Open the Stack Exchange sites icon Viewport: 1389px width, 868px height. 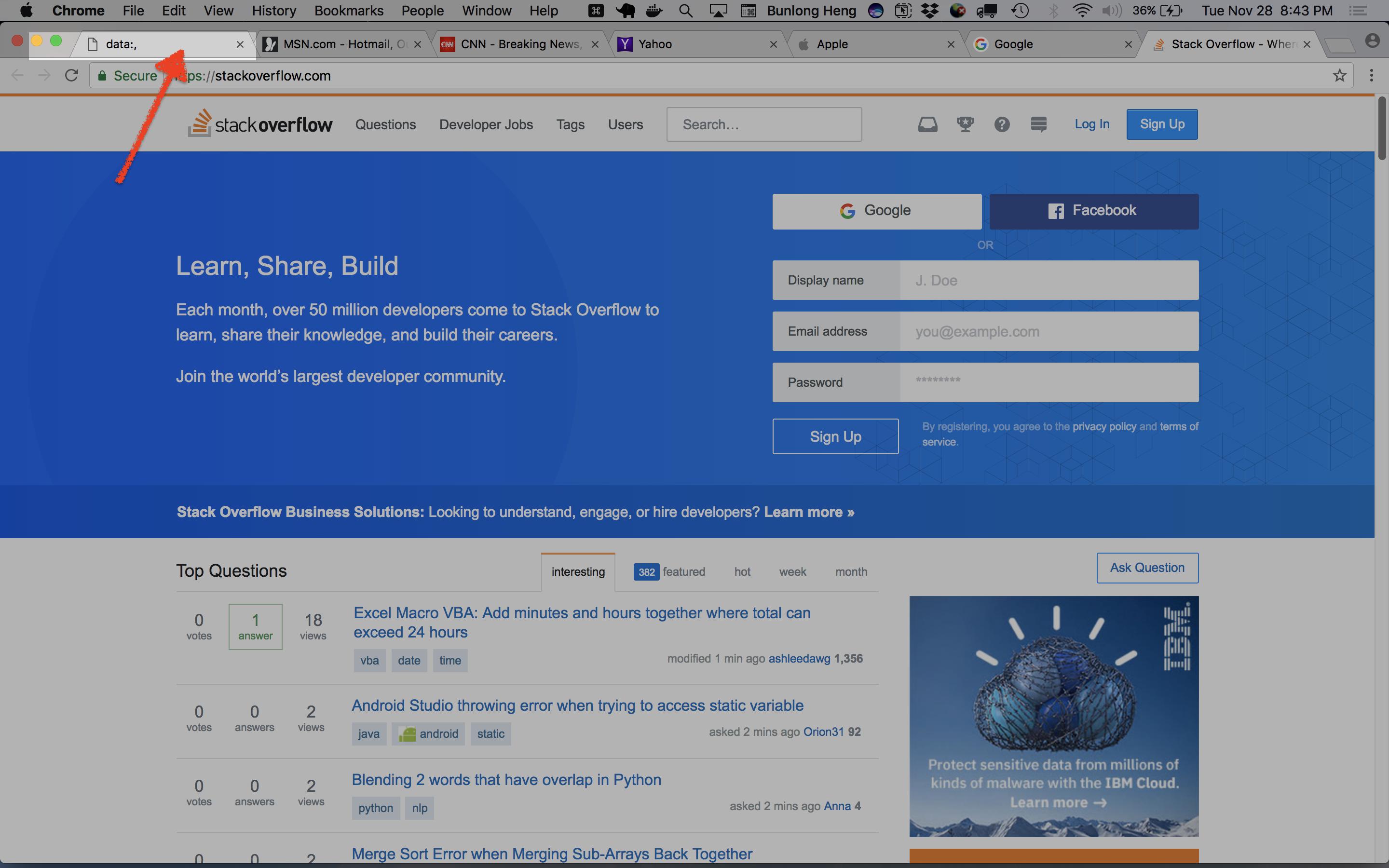click(x=1038, y=124)
